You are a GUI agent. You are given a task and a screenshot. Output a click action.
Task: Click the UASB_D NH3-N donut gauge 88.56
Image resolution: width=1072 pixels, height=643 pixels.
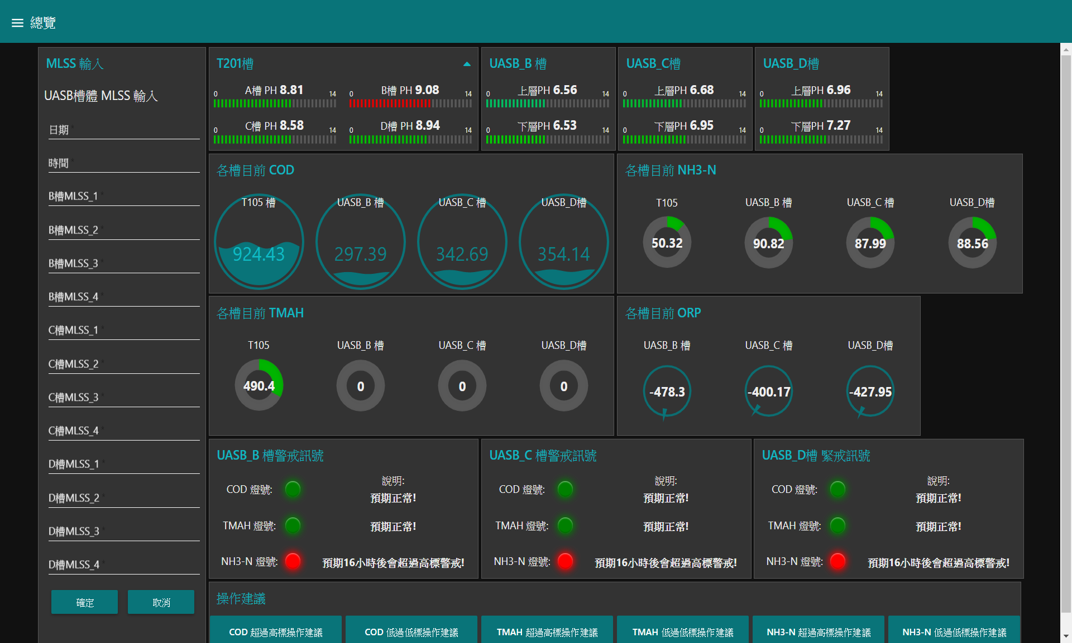pos(972,243)
